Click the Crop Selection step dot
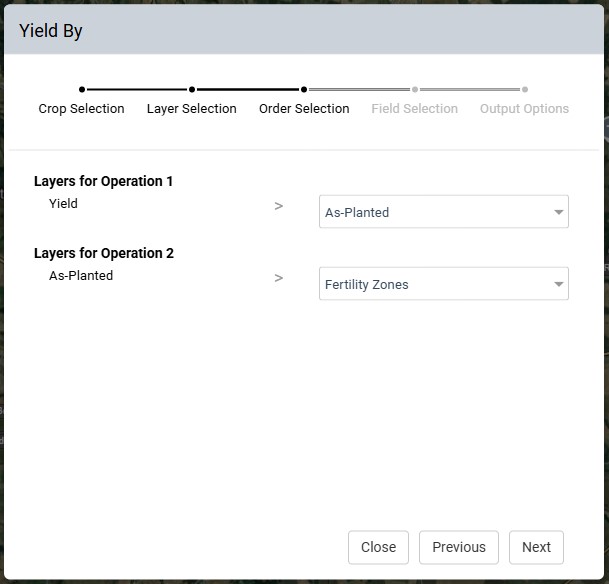Viewport: 609px width, 584px height. click(82, 90)
